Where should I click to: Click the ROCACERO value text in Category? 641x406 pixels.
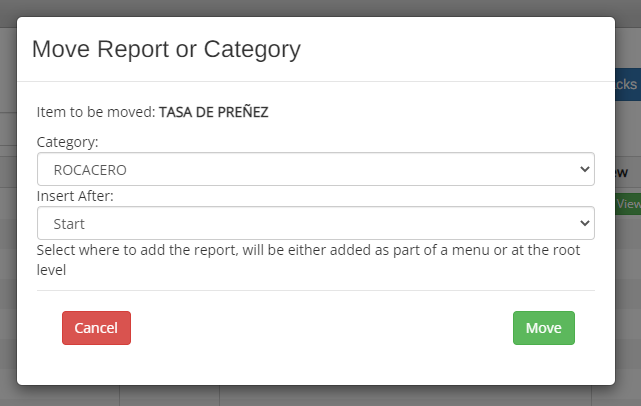90,169
